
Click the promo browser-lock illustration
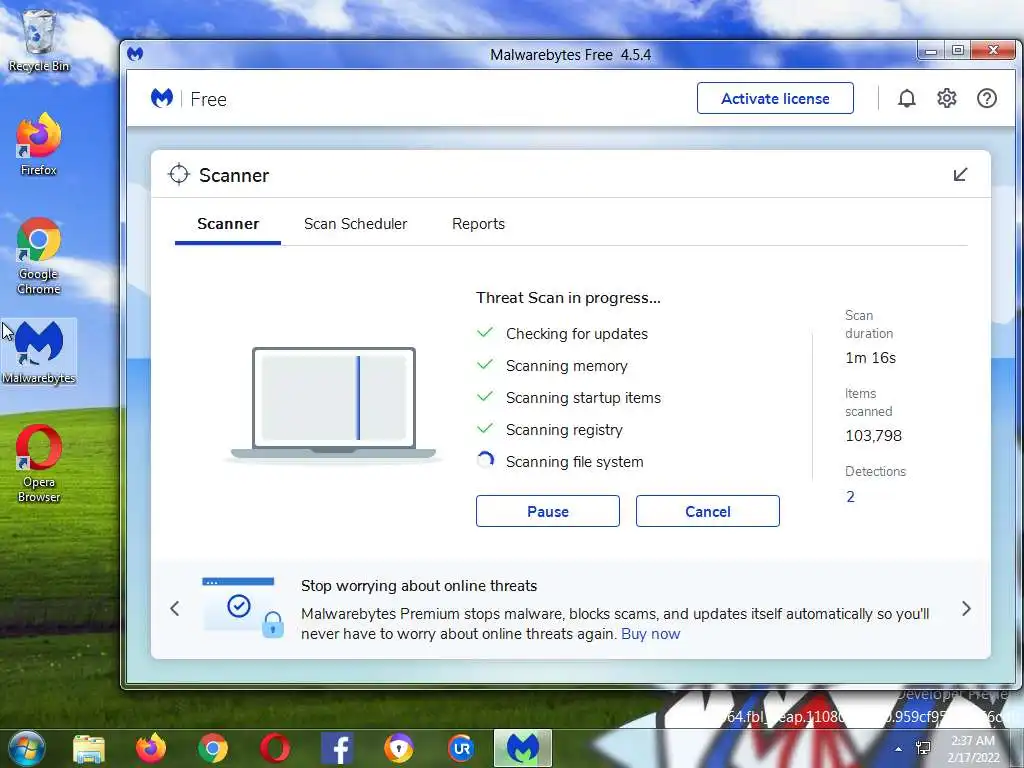243,607
